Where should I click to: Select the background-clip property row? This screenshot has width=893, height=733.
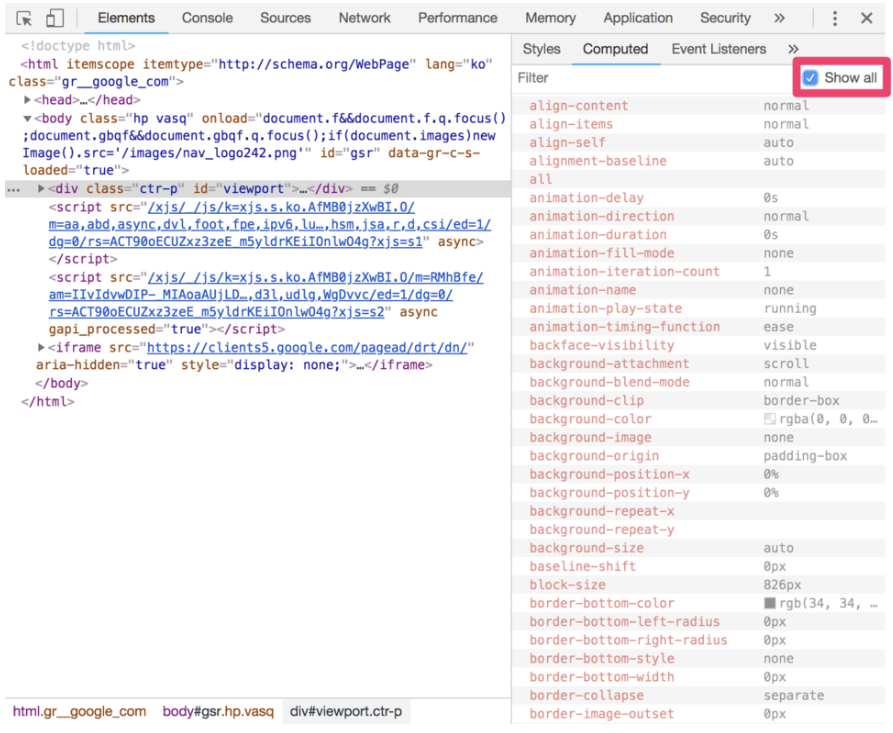698,400
